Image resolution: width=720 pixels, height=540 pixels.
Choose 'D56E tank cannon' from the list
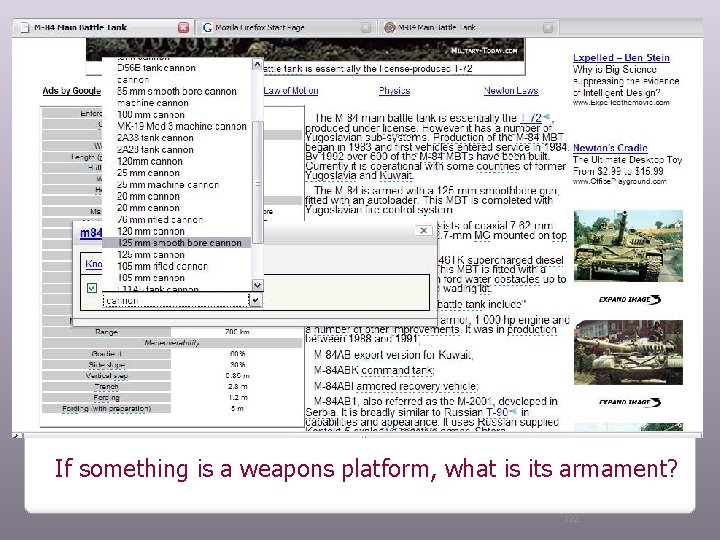[156, 68]
